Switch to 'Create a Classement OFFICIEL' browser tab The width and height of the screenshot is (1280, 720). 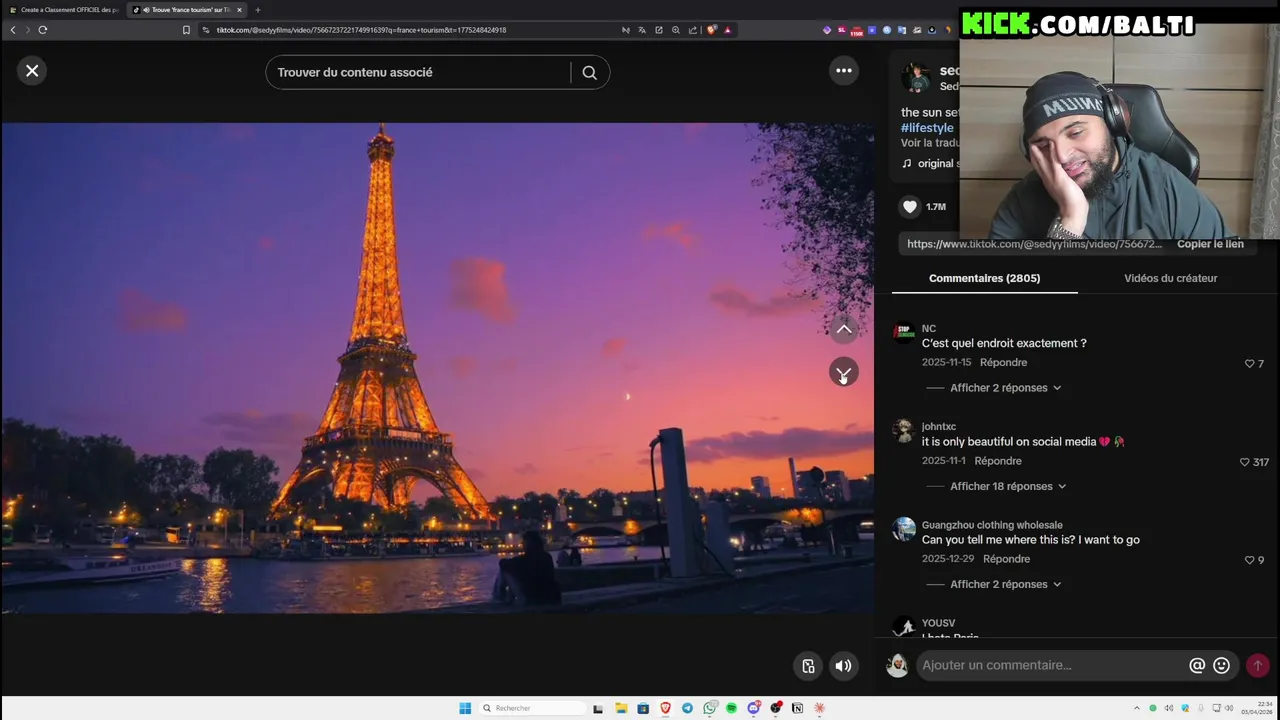(64, 10)
